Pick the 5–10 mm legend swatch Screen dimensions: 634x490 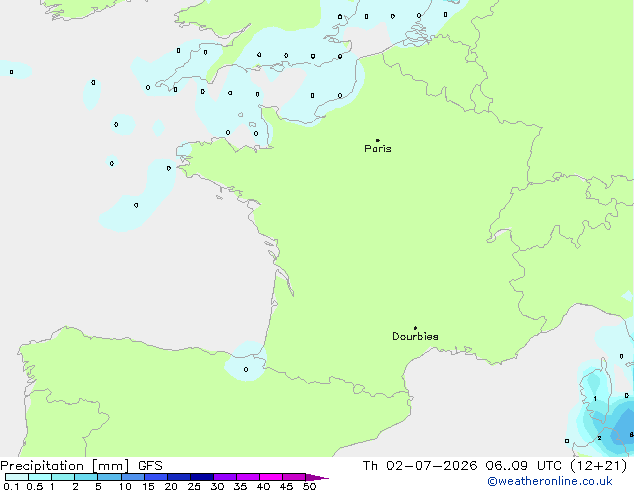click(x=109, y=477)
